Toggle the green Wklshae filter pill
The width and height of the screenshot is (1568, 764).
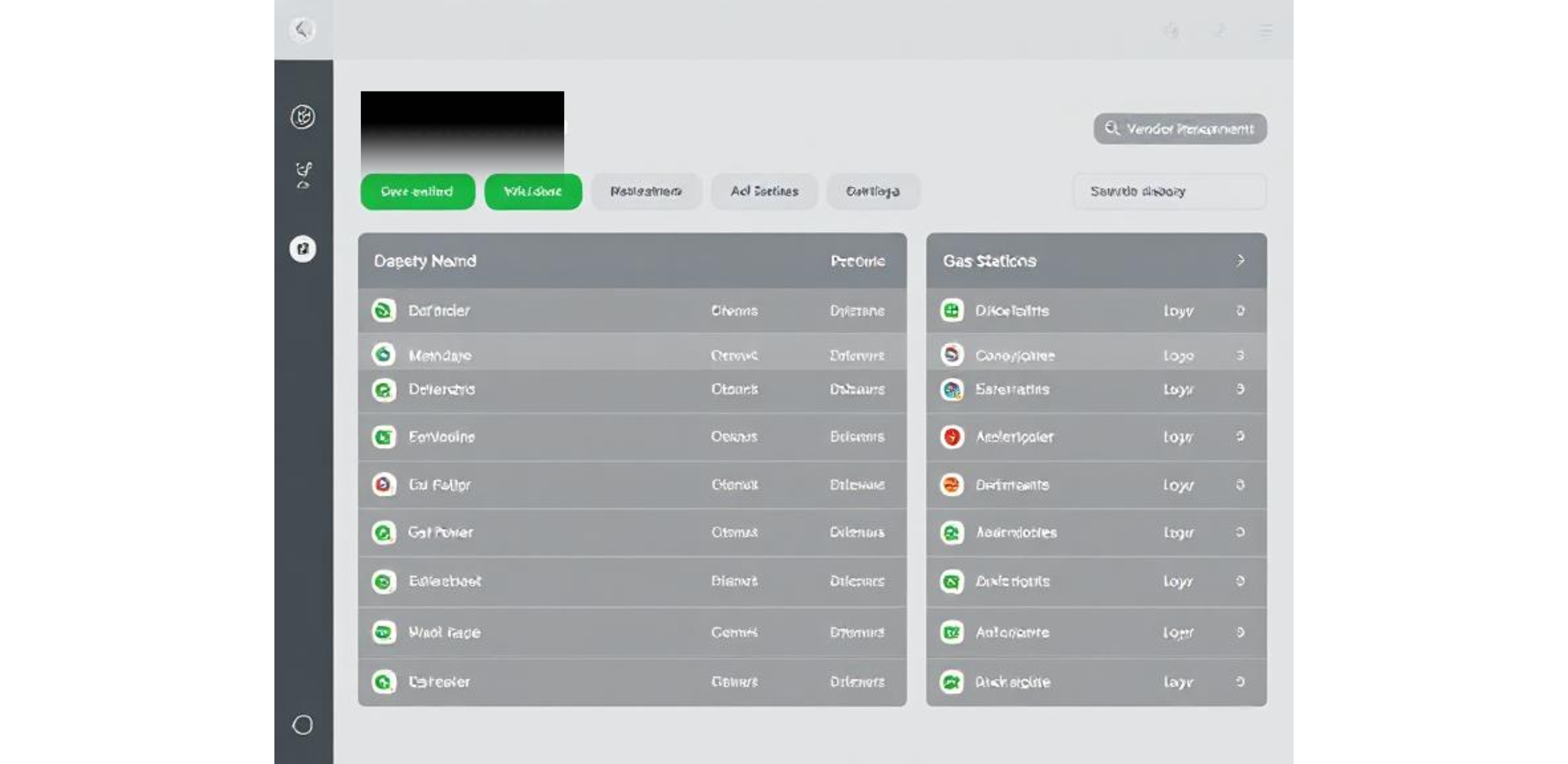click(x=532, y=192)
